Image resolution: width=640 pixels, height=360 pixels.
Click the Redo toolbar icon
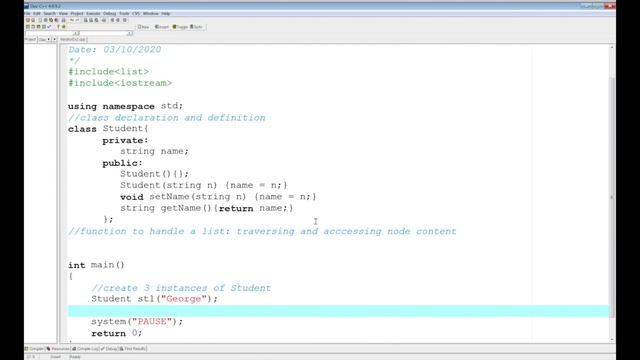(77, 20)
